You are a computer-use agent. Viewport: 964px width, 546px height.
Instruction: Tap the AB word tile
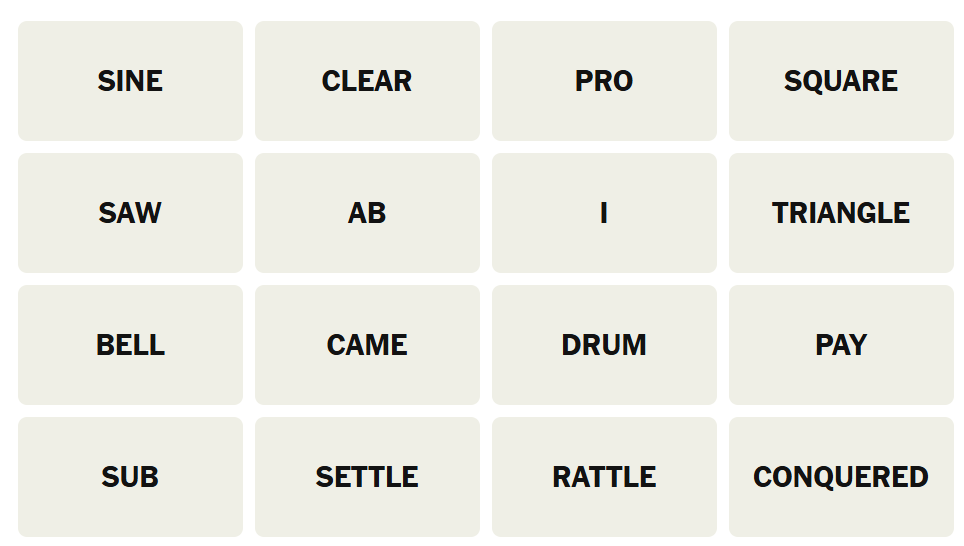point(367,213)
